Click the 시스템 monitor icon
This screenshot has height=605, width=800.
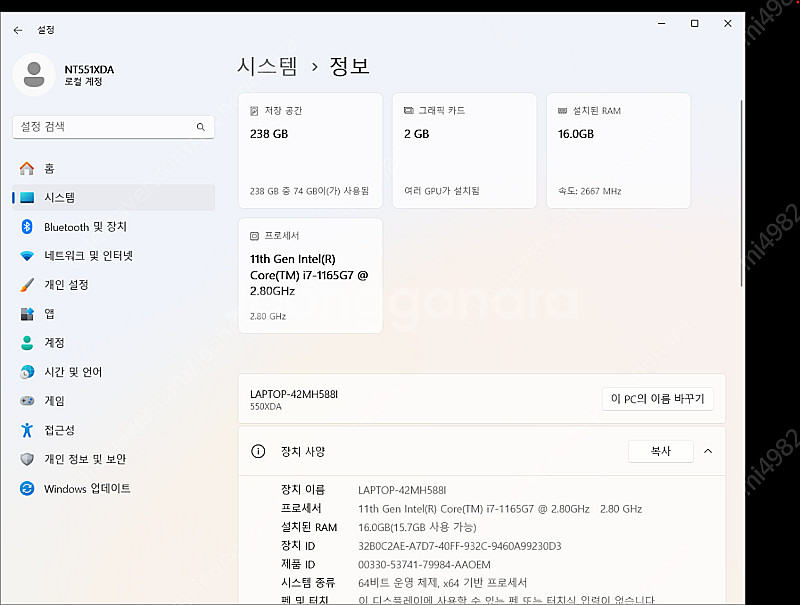click(27, 197)
